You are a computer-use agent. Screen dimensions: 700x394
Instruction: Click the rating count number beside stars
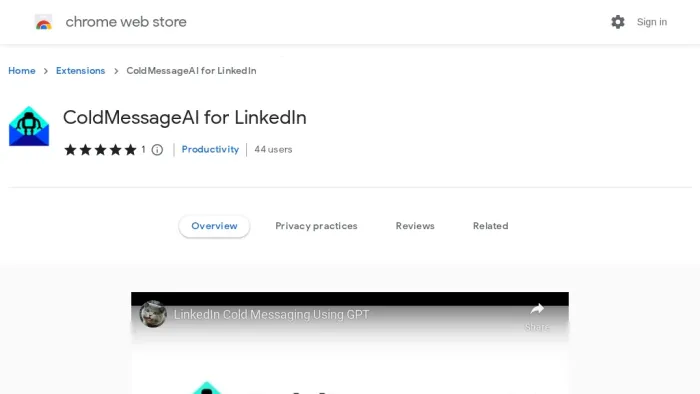click(x=143, y=149)
